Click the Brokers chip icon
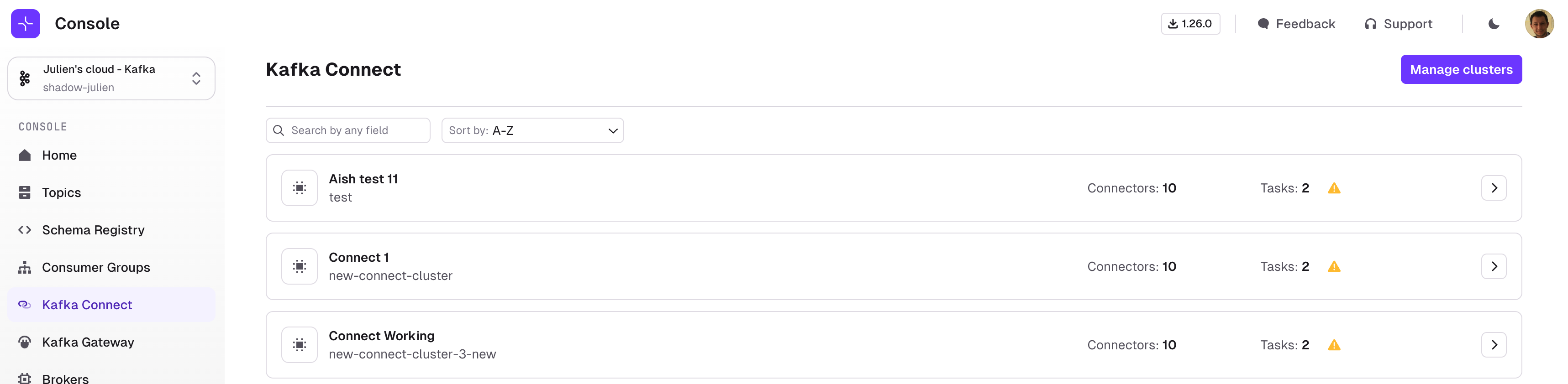The height and width of the screenshot is (384, 1568). pos(24,379)
